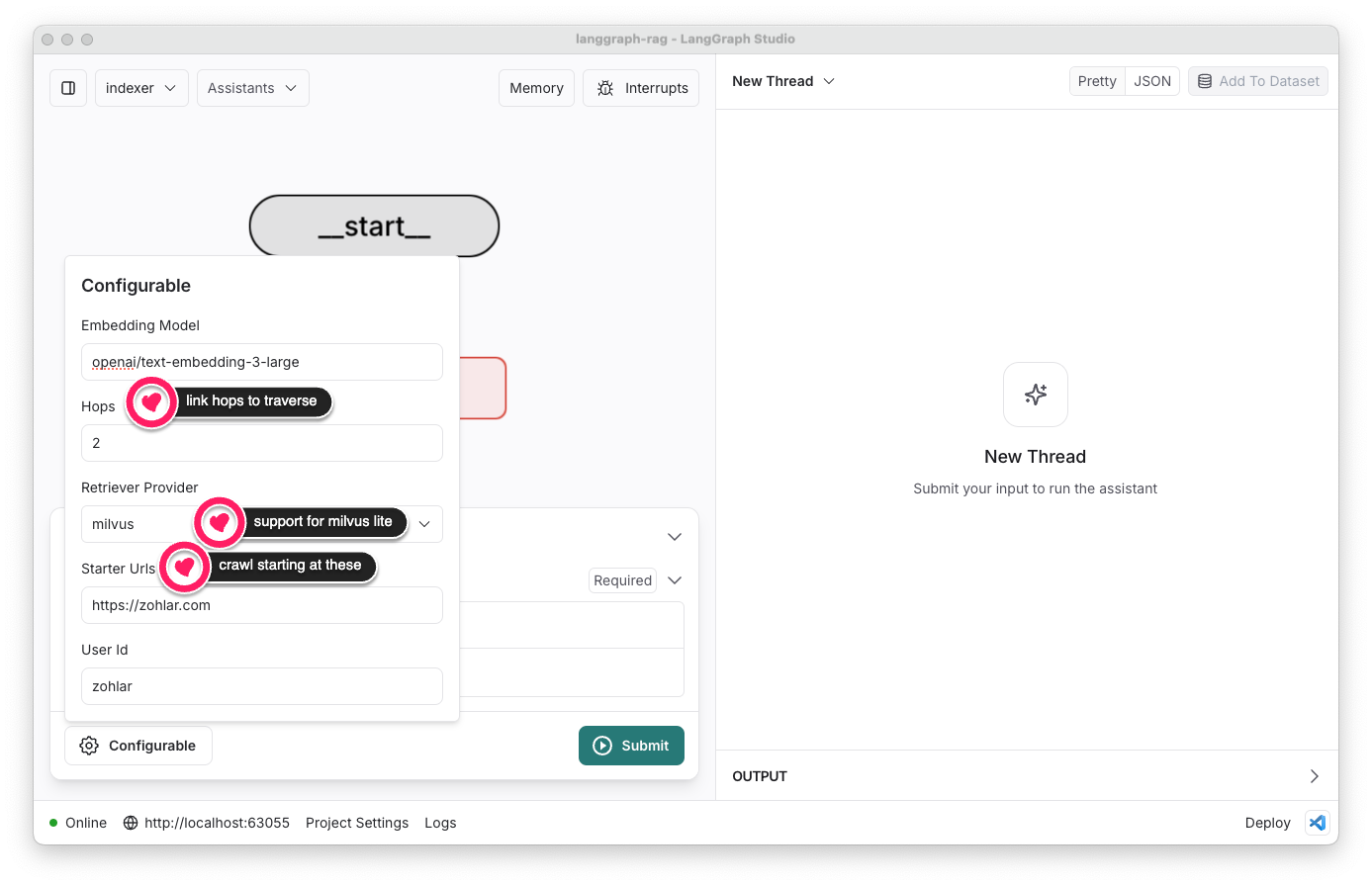Click the Configurable popup heading

[136, 286]
